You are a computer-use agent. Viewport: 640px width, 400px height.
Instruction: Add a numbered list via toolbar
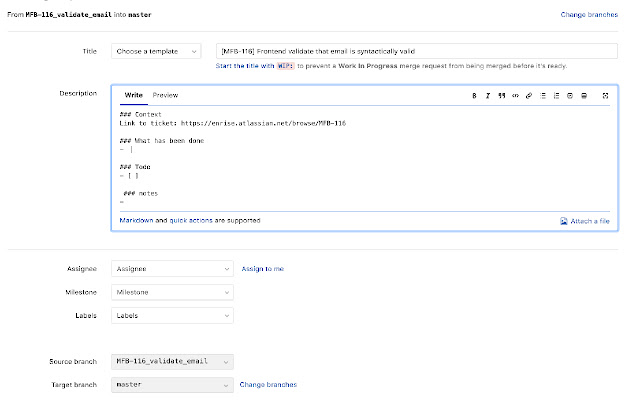556,96
